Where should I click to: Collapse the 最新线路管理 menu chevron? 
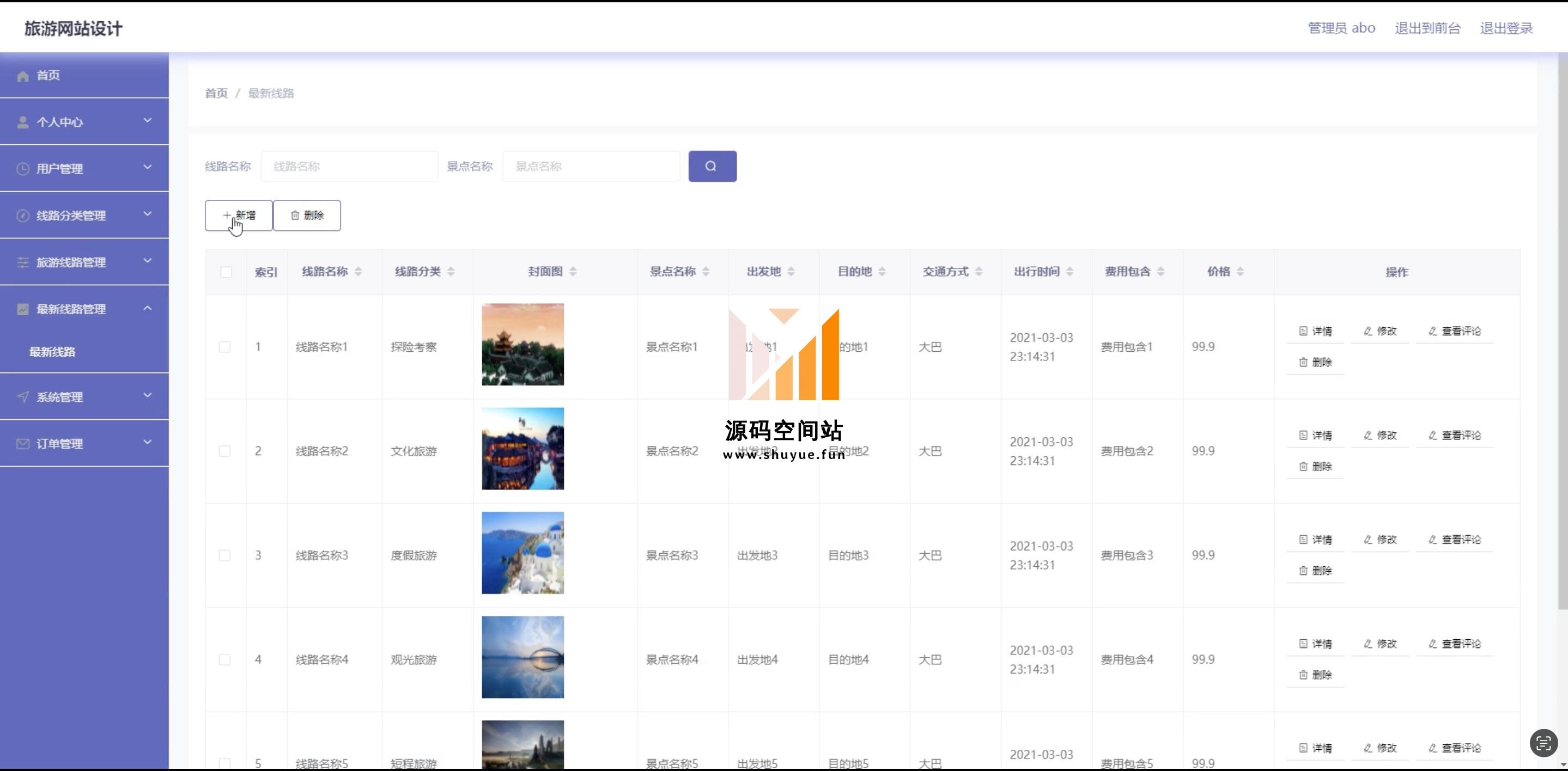(147, 308)
